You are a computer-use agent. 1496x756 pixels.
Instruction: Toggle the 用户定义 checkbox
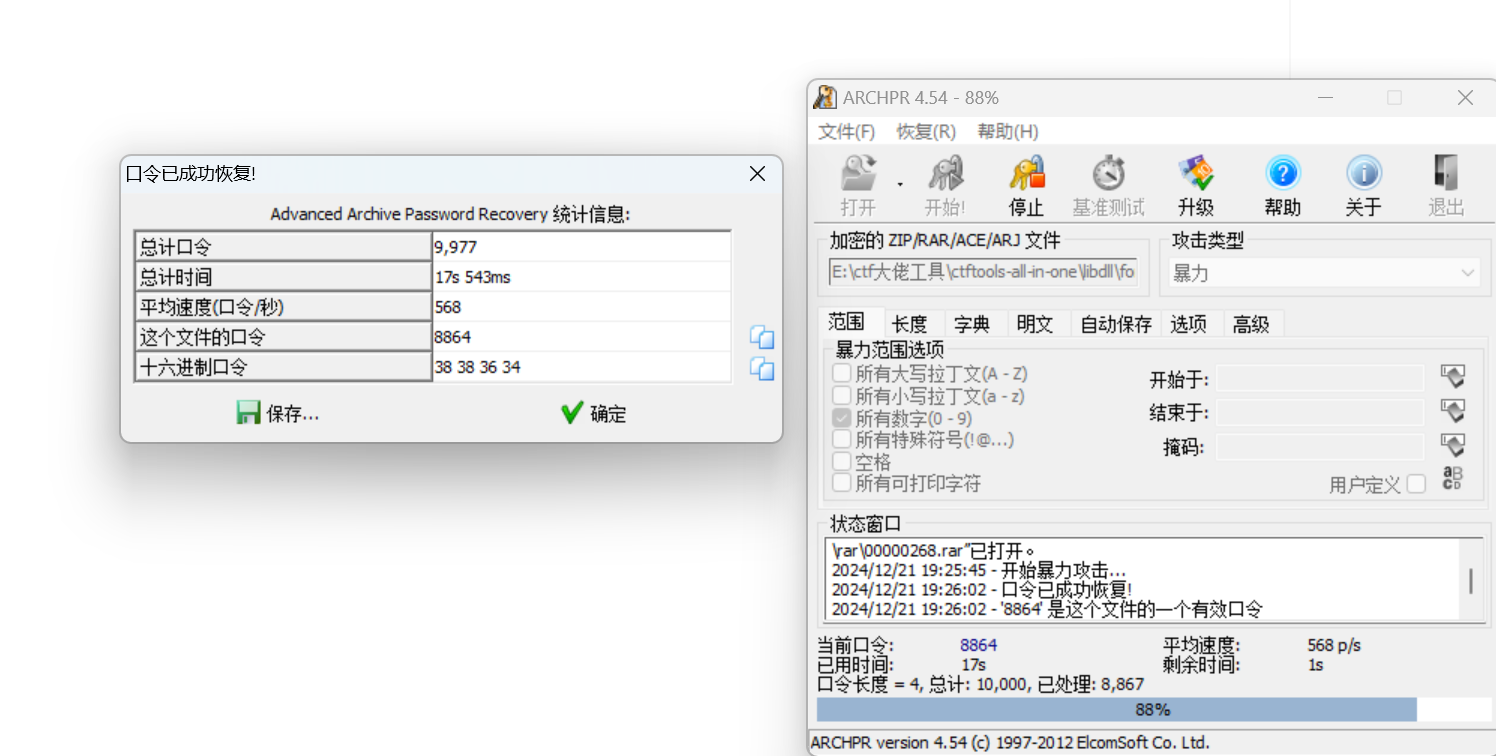pos(1416,485)
